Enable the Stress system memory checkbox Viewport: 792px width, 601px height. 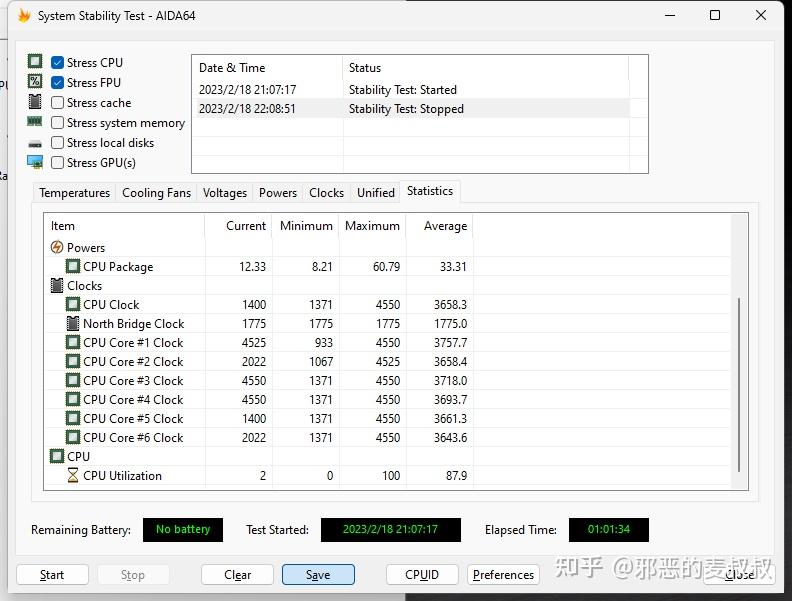point(58,123)
